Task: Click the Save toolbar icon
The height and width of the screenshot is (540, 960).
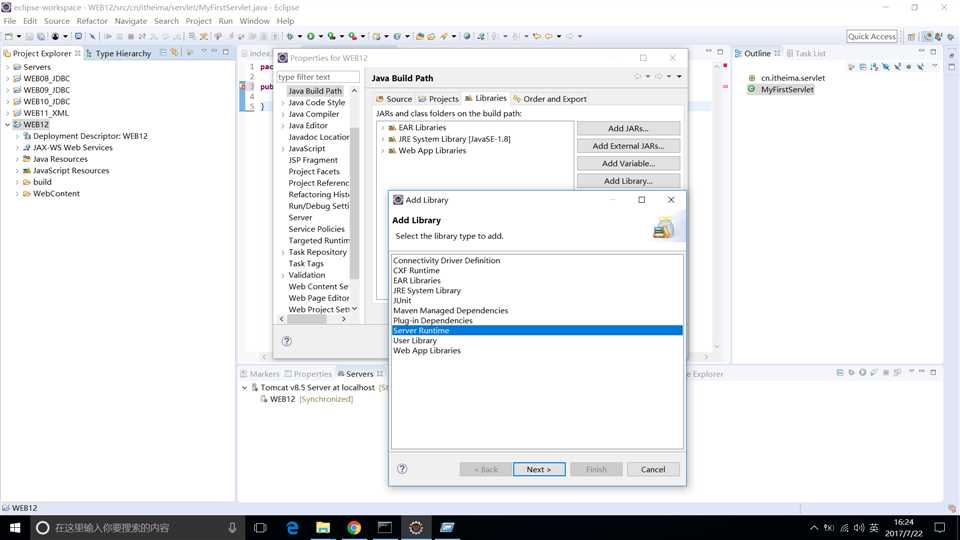Action: (x=29, y=36)
